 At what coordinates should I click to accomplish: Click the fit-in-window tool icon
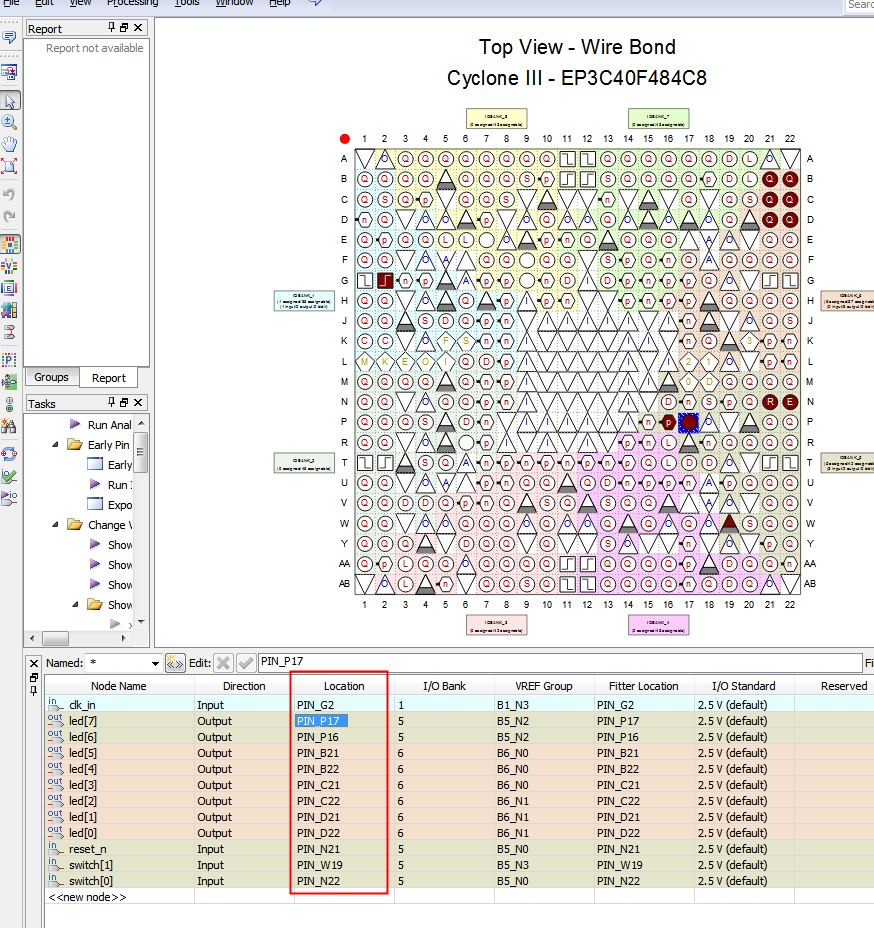point(10,166)
